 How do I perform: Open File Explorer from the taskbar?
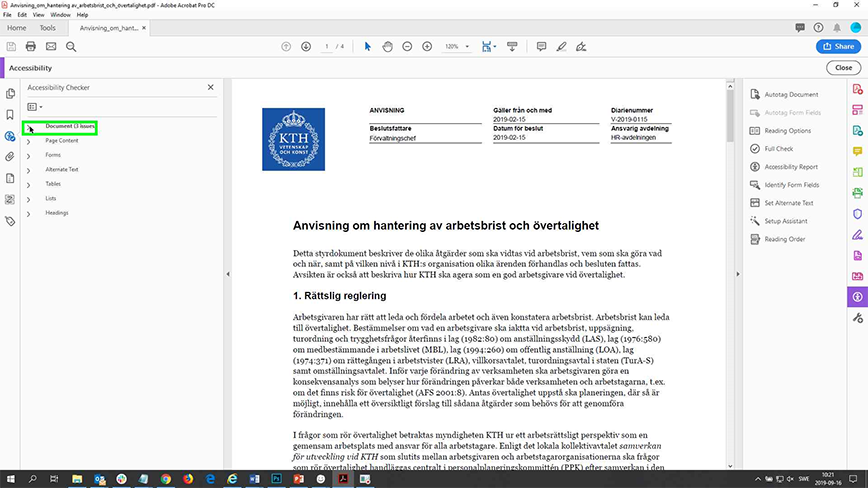tap(77, 479)
